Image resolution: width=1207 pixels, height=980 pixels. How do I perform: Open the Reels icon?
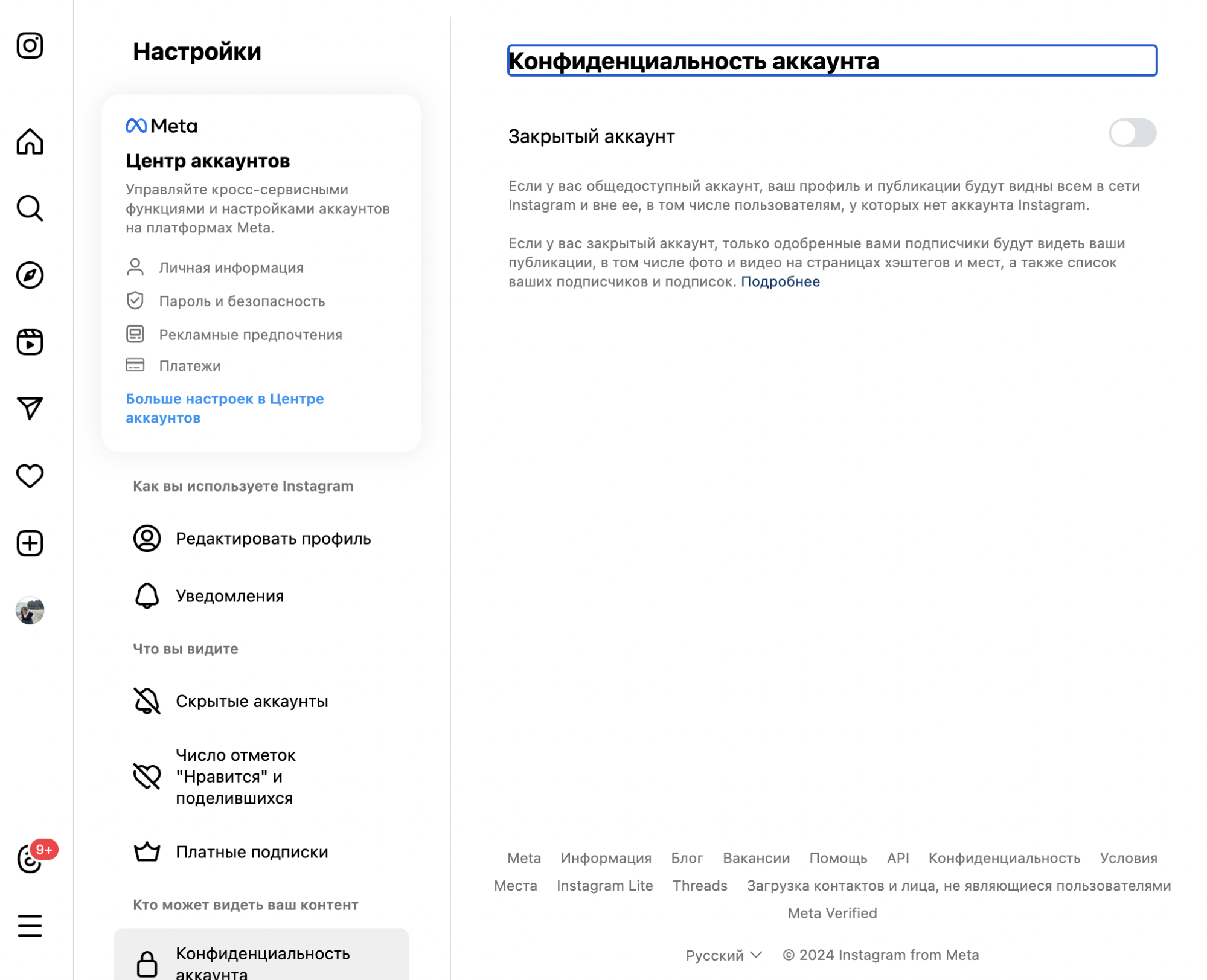click(30, 342)
